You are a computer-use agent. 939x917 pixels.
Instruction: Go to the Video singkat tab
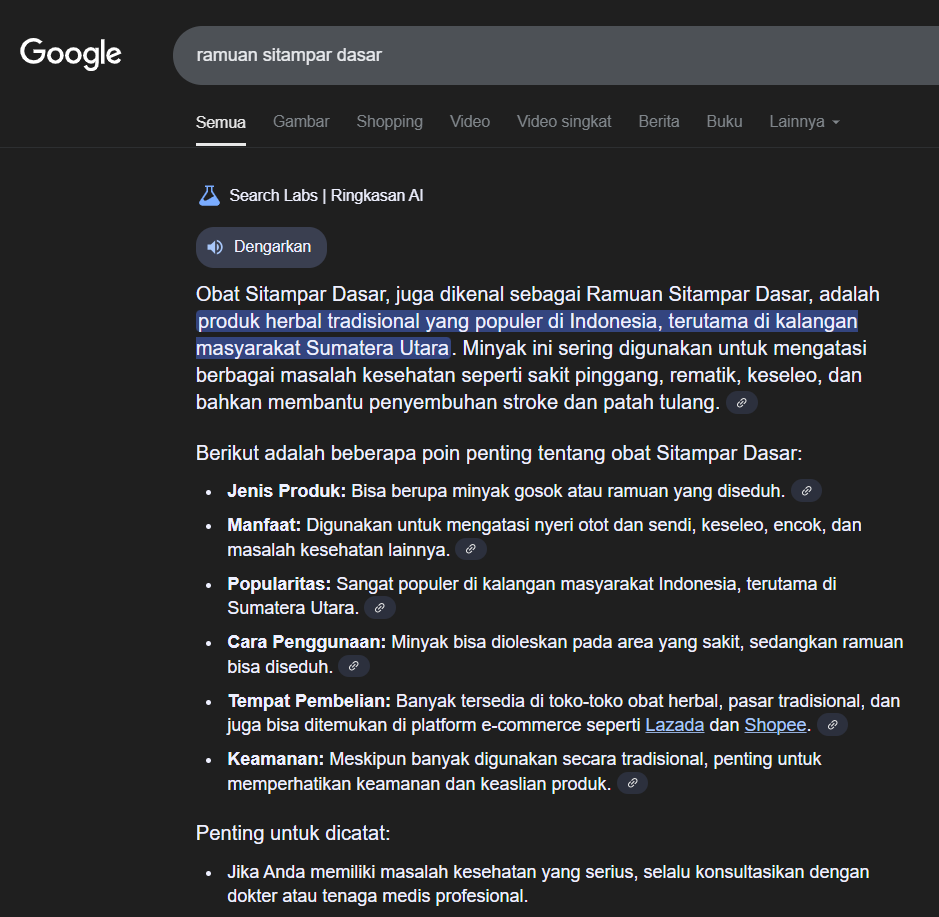point(564,122)
